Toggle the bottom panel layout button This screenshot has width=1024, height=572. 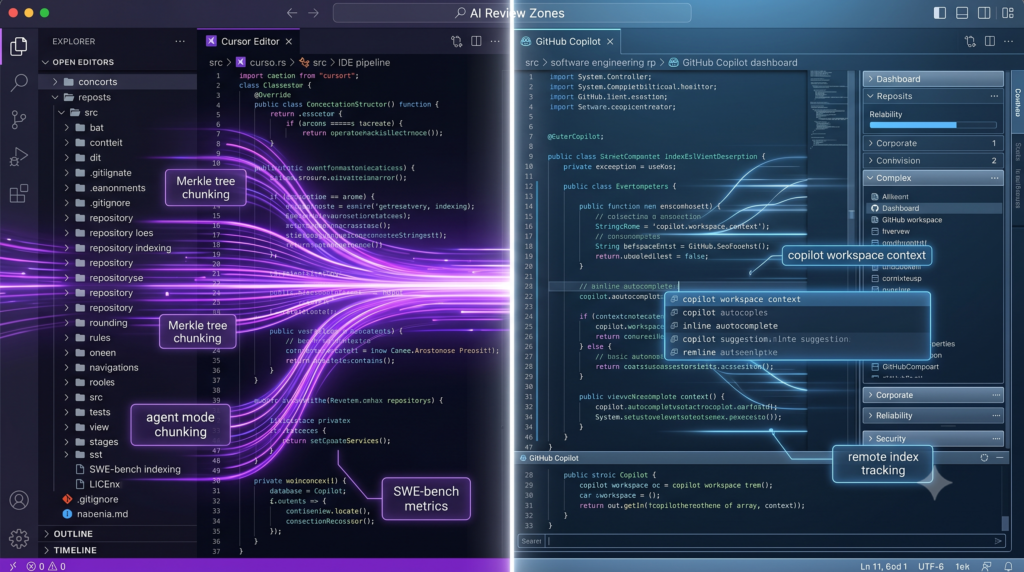tap(962, 13)
